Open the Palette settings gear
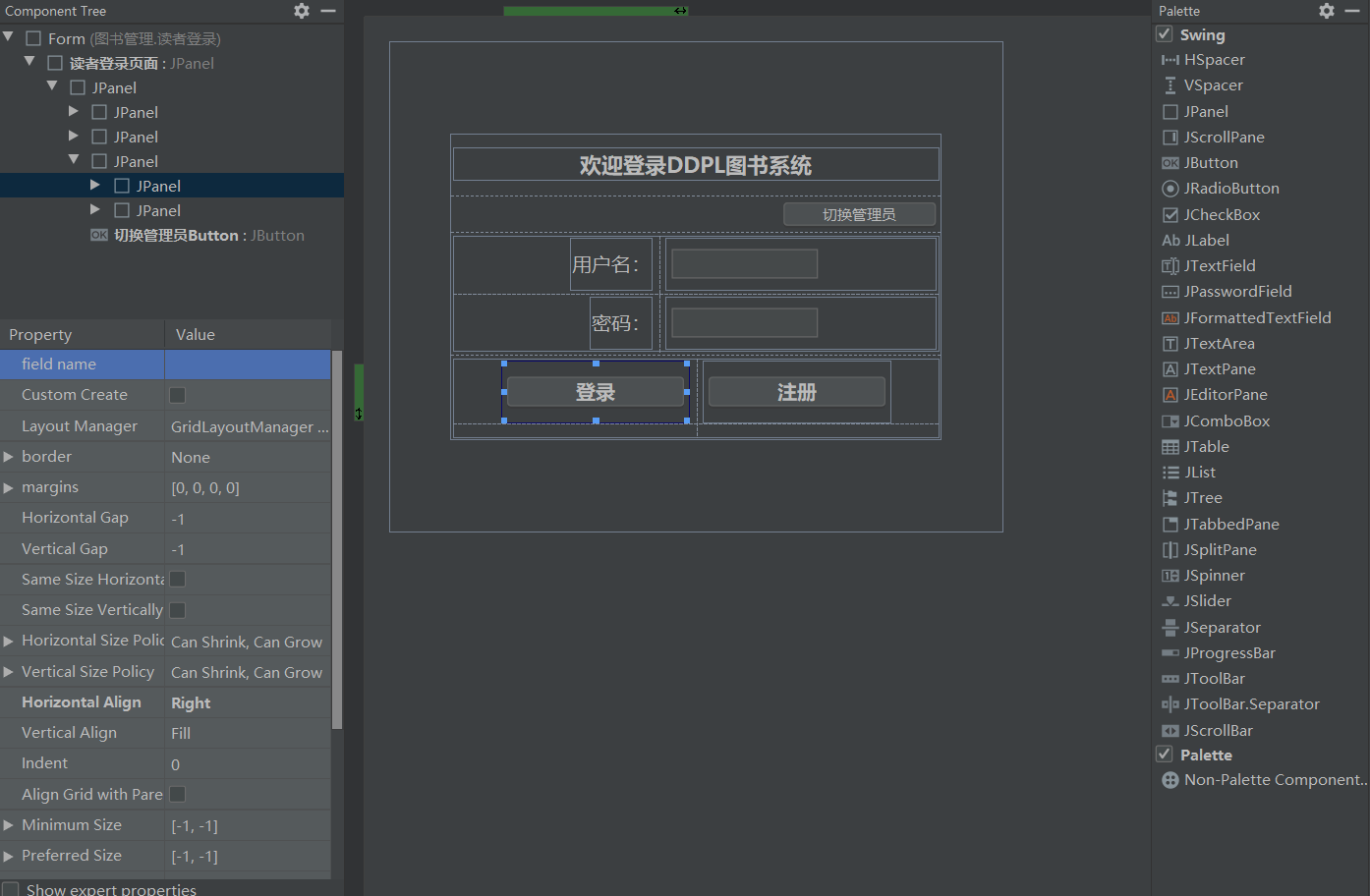The width and height of the screenshot is (1370, 896). (1325, 11)
